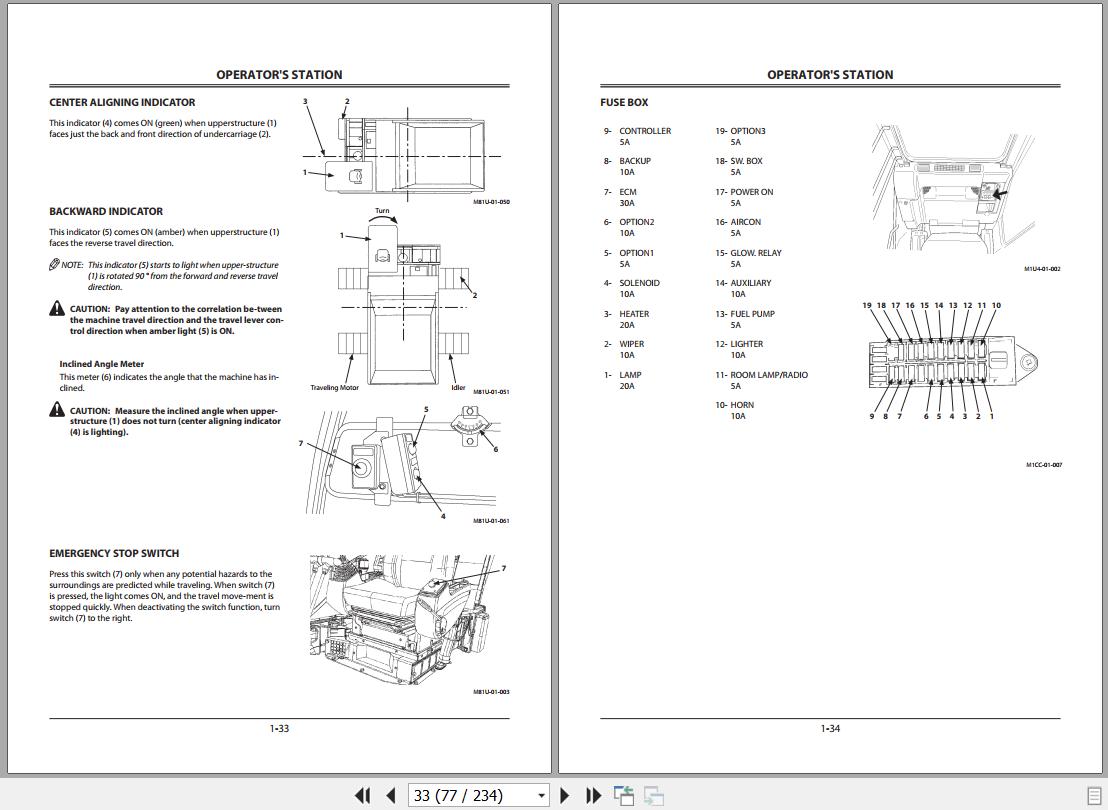Click the '1- LAMP' fuse entry
Viewport: 1108px width, 810px height.
[623, 380]
